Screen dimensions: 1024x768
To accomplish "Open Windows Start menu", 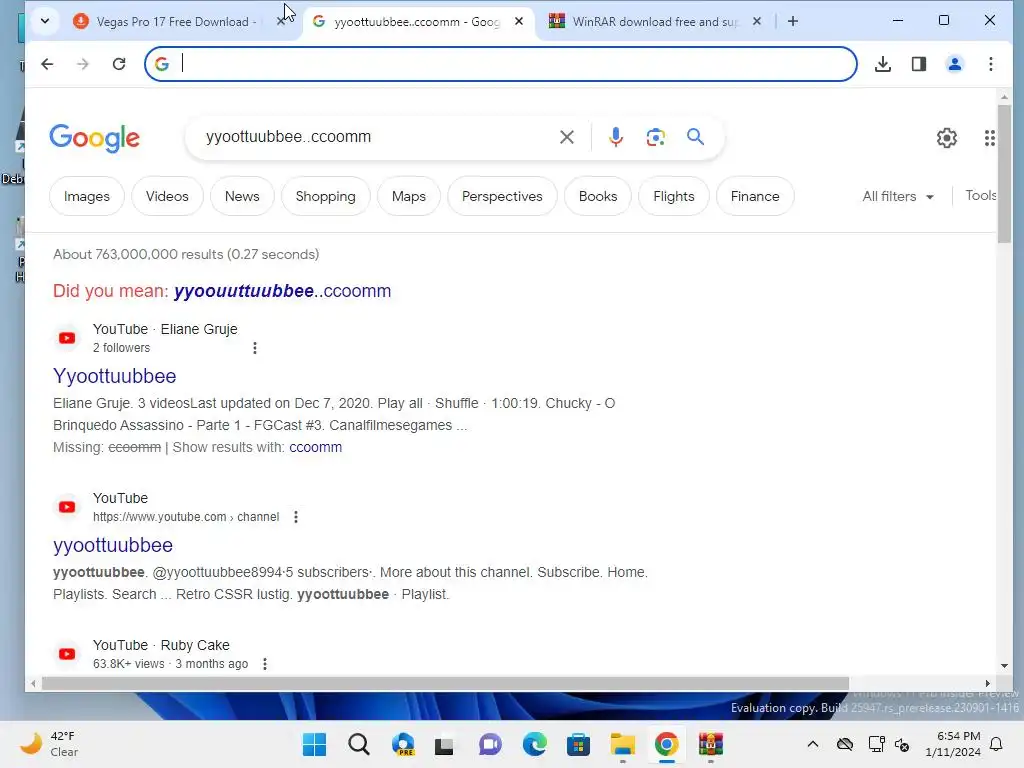I will [315, 744].
